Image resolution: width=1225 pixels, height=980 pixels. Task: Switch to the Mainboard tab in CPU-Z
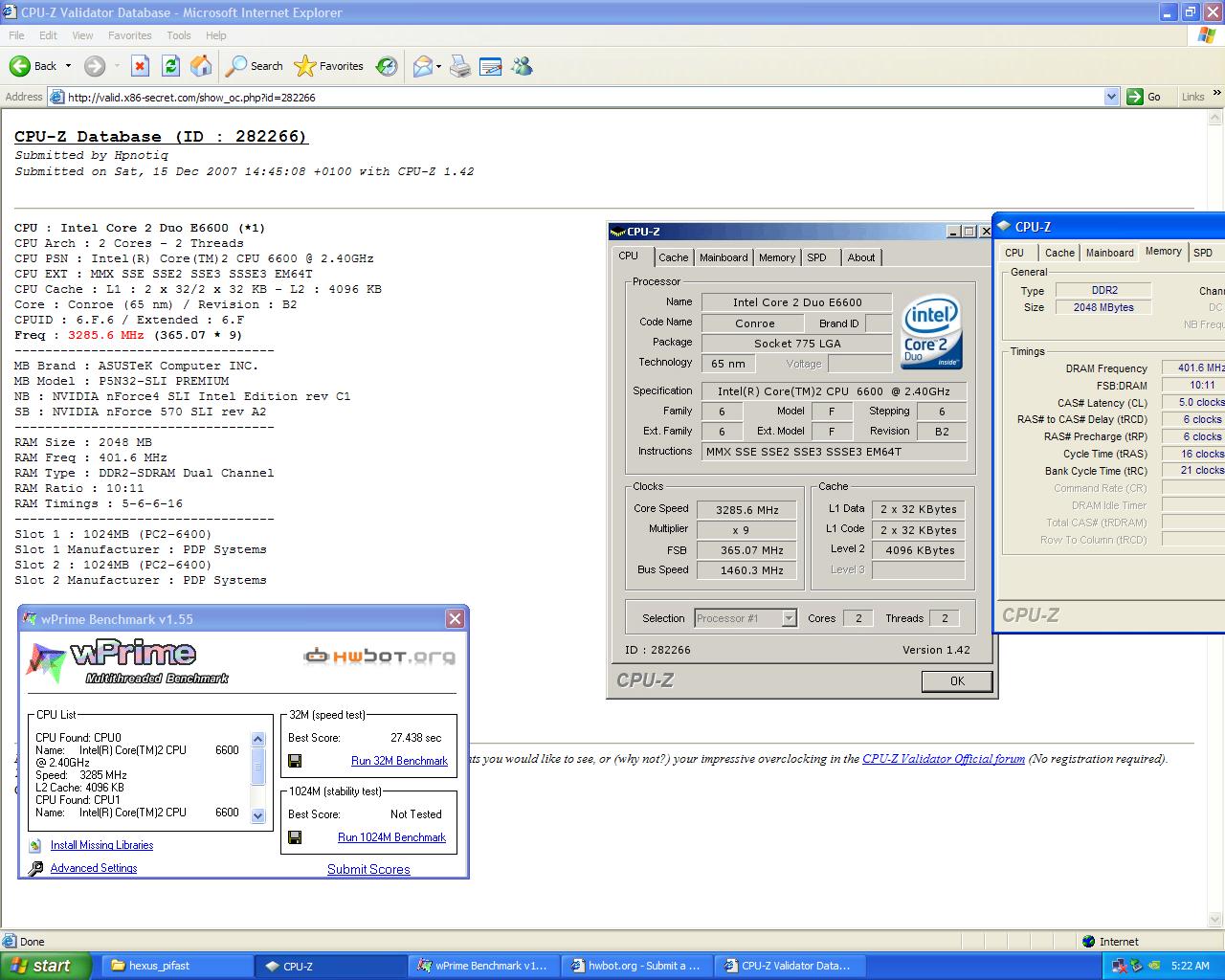point(724,257)
